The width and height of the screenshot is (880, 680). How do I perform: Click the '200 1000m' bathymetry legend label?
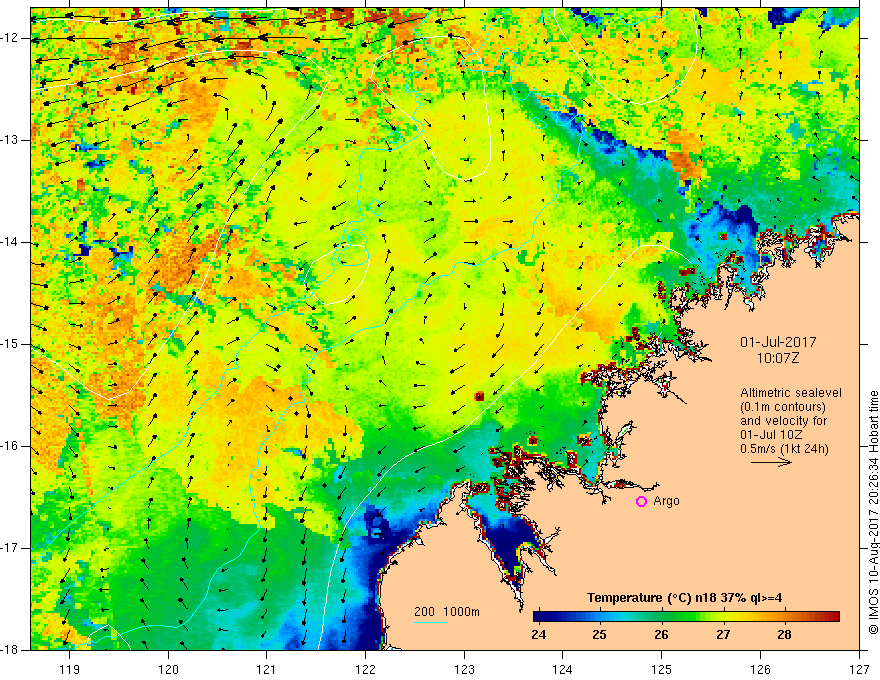(447, 612)
